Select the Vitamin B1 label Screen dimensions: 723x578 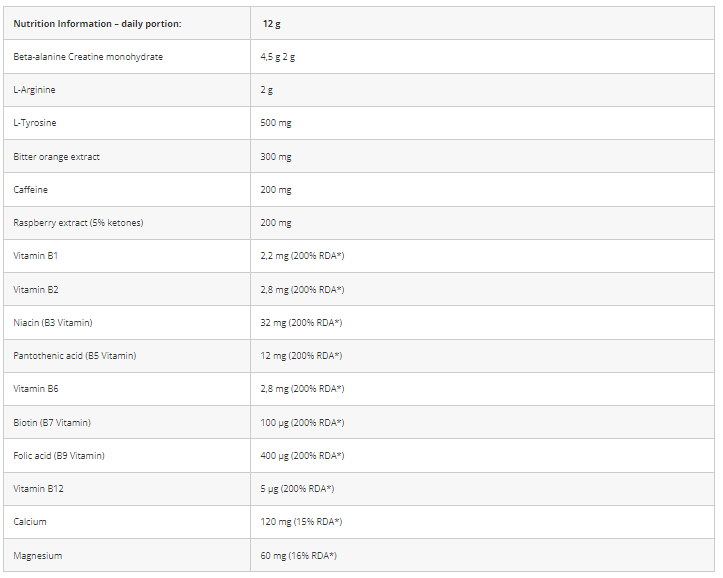click(x=36, y=256)
